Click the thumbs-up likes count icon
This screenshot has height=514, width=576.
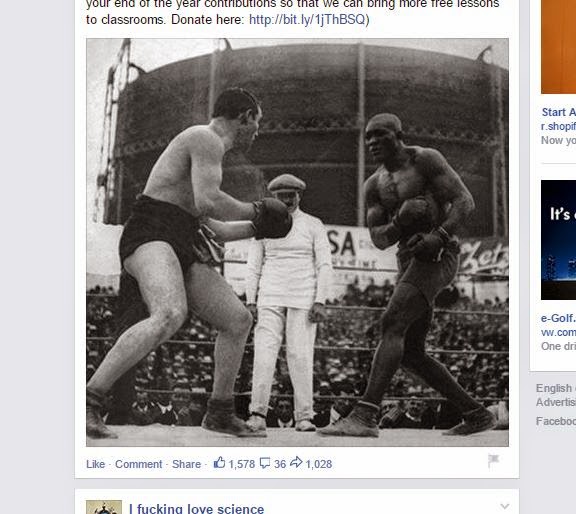219,463
